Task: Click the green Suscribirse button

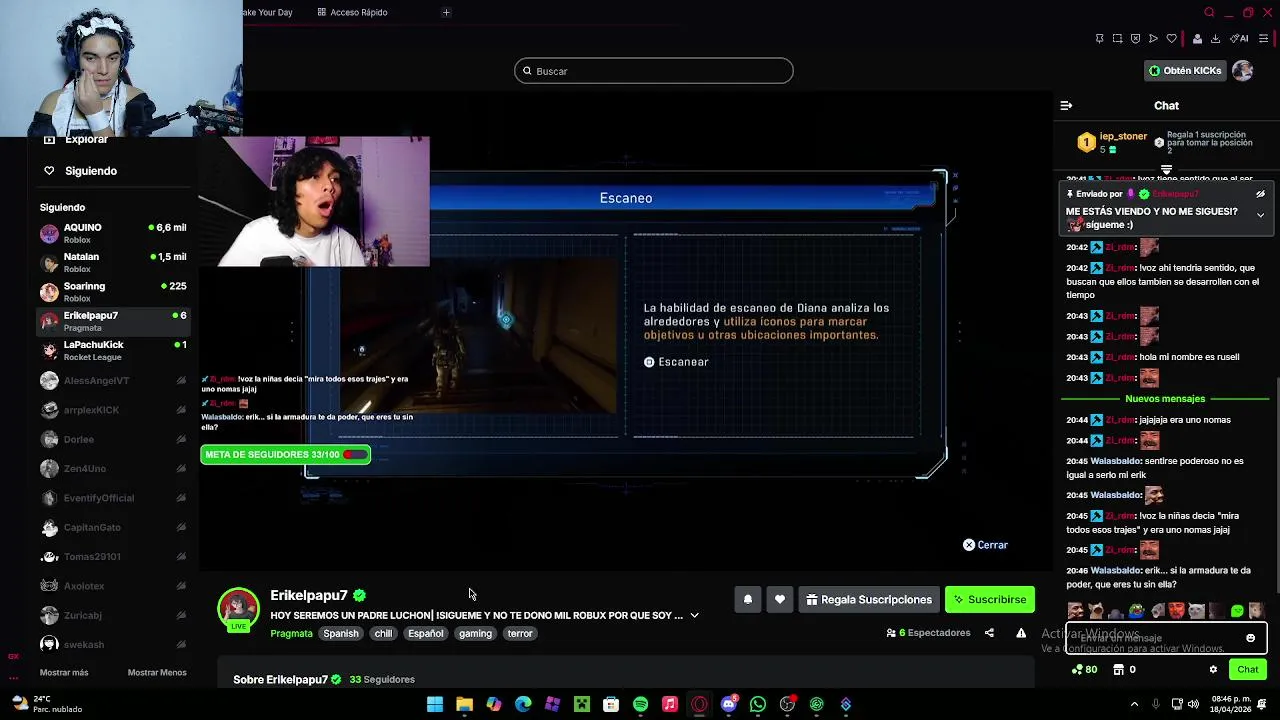Action: point(989,600)
